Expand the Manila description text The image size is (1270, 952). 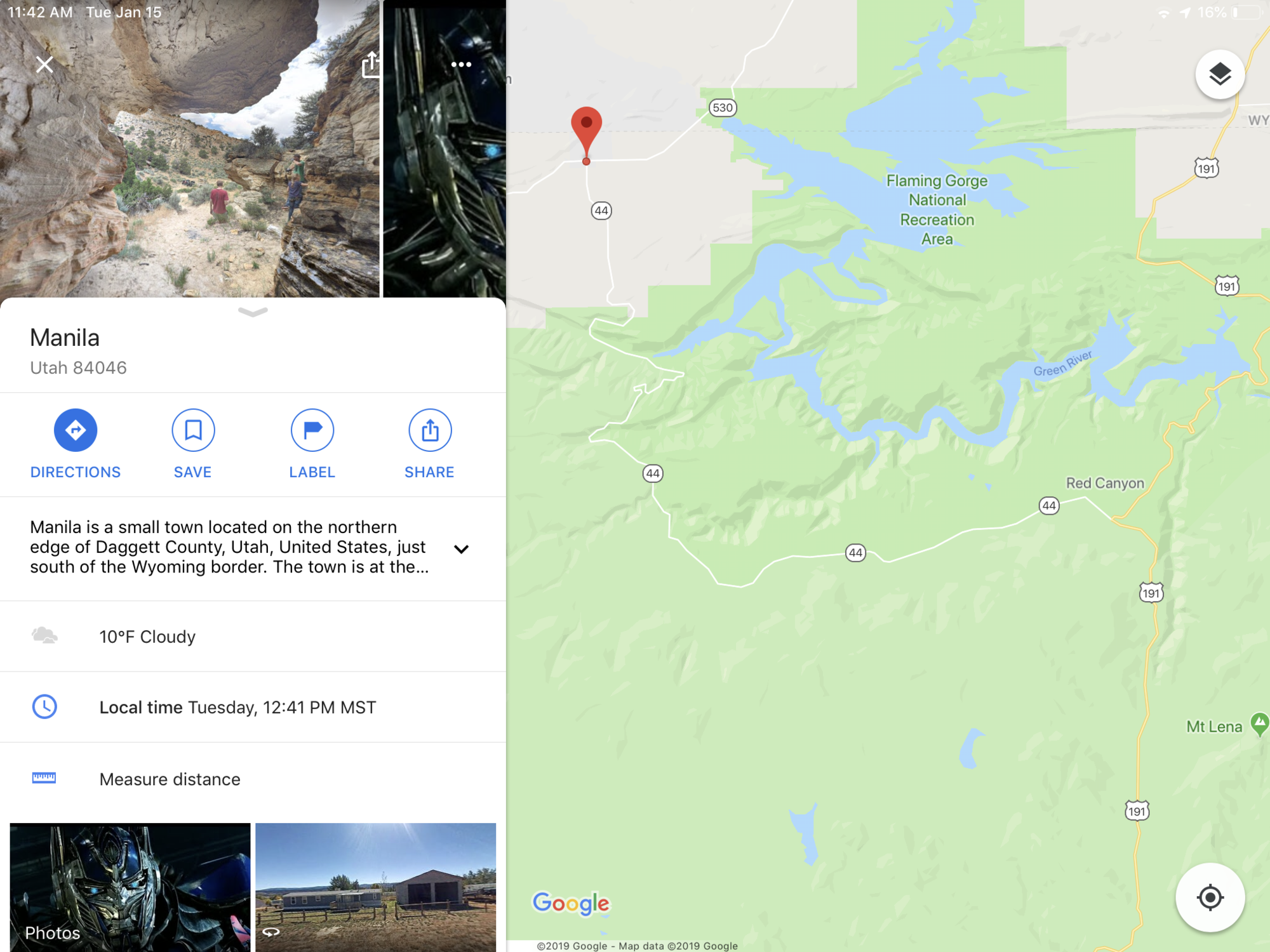[462, 549]
